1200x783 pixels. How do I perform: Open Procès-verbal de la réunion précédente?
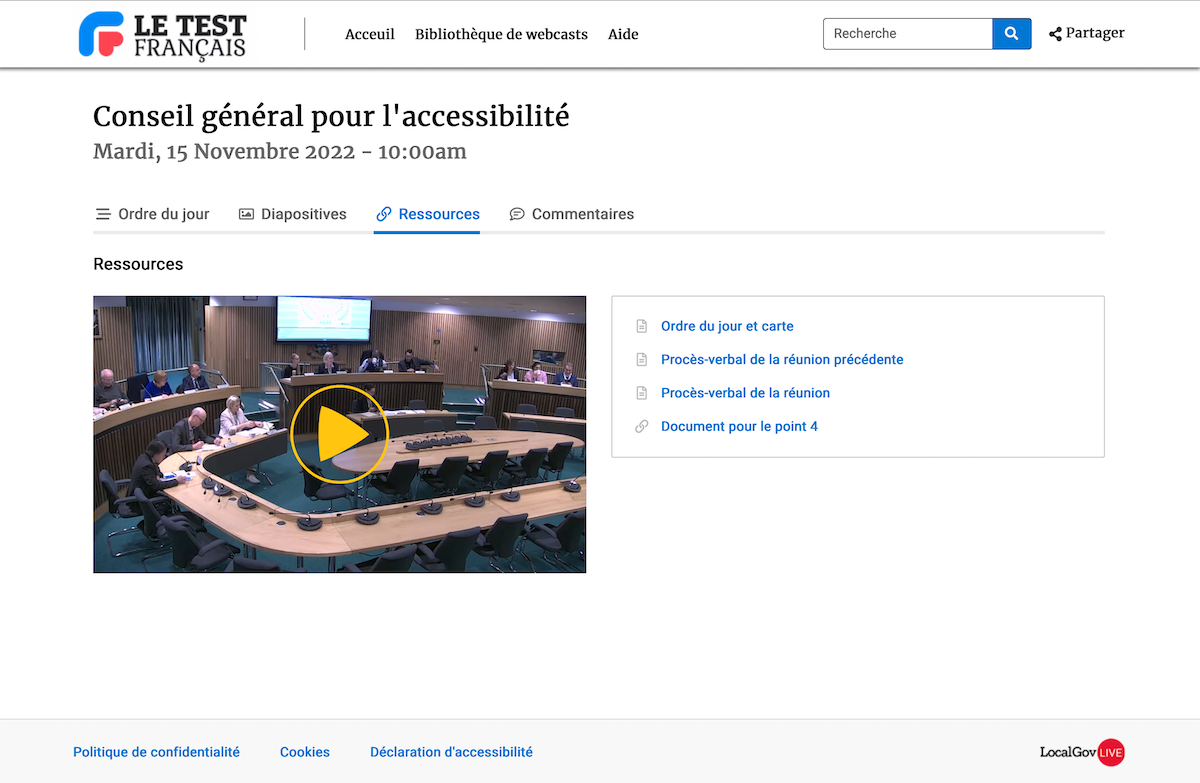(x=782, y=359)
